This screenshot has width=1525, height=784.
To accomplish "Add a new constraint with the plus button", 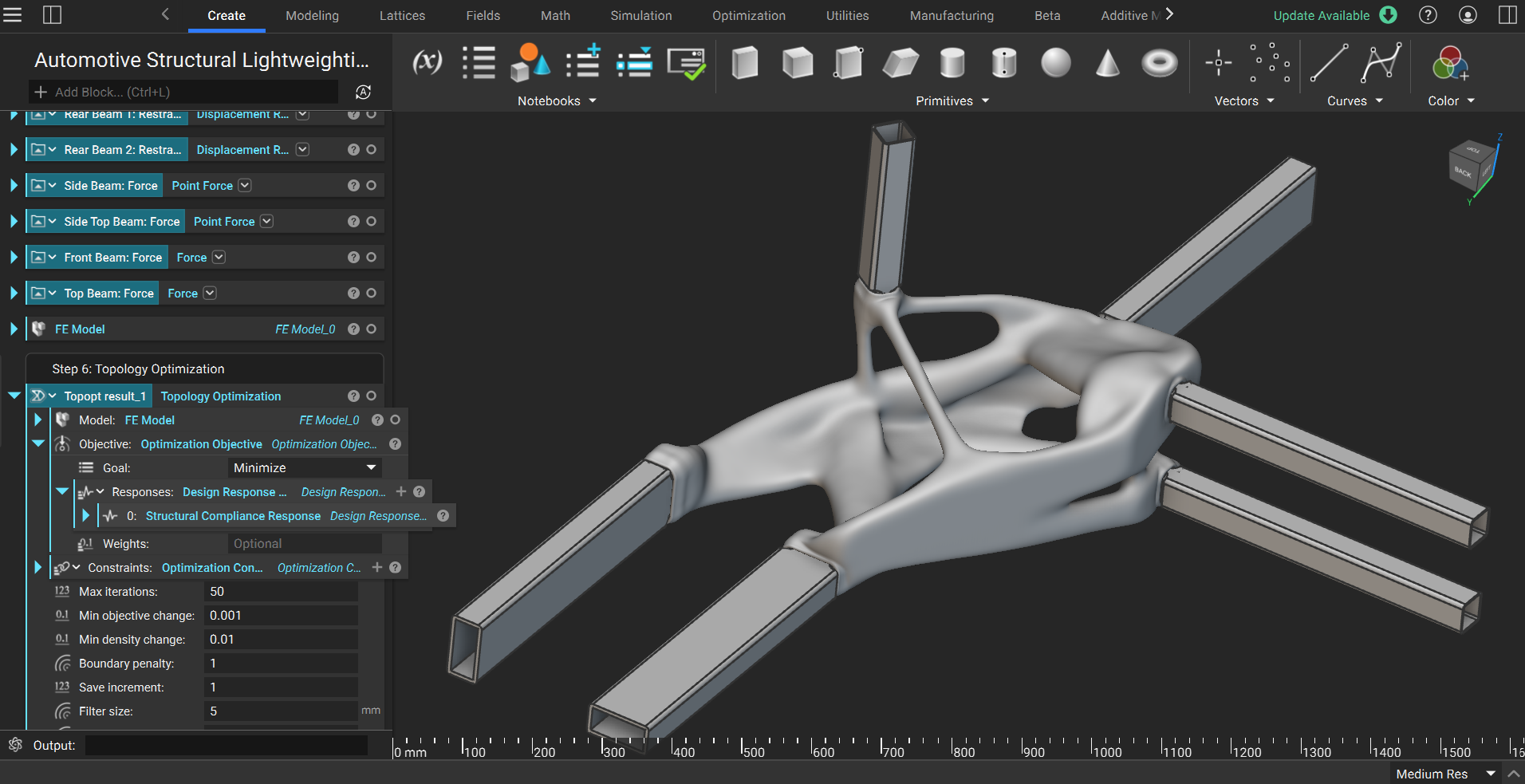I will (377, 567).
